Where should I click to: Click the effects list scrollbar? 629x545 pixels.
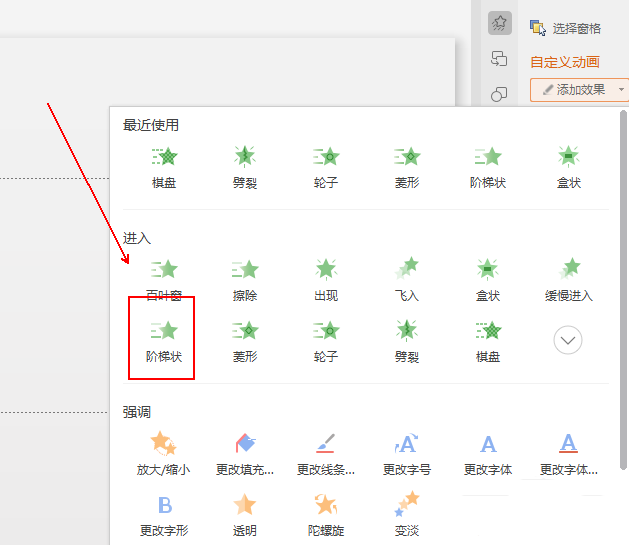click(623, 289)
